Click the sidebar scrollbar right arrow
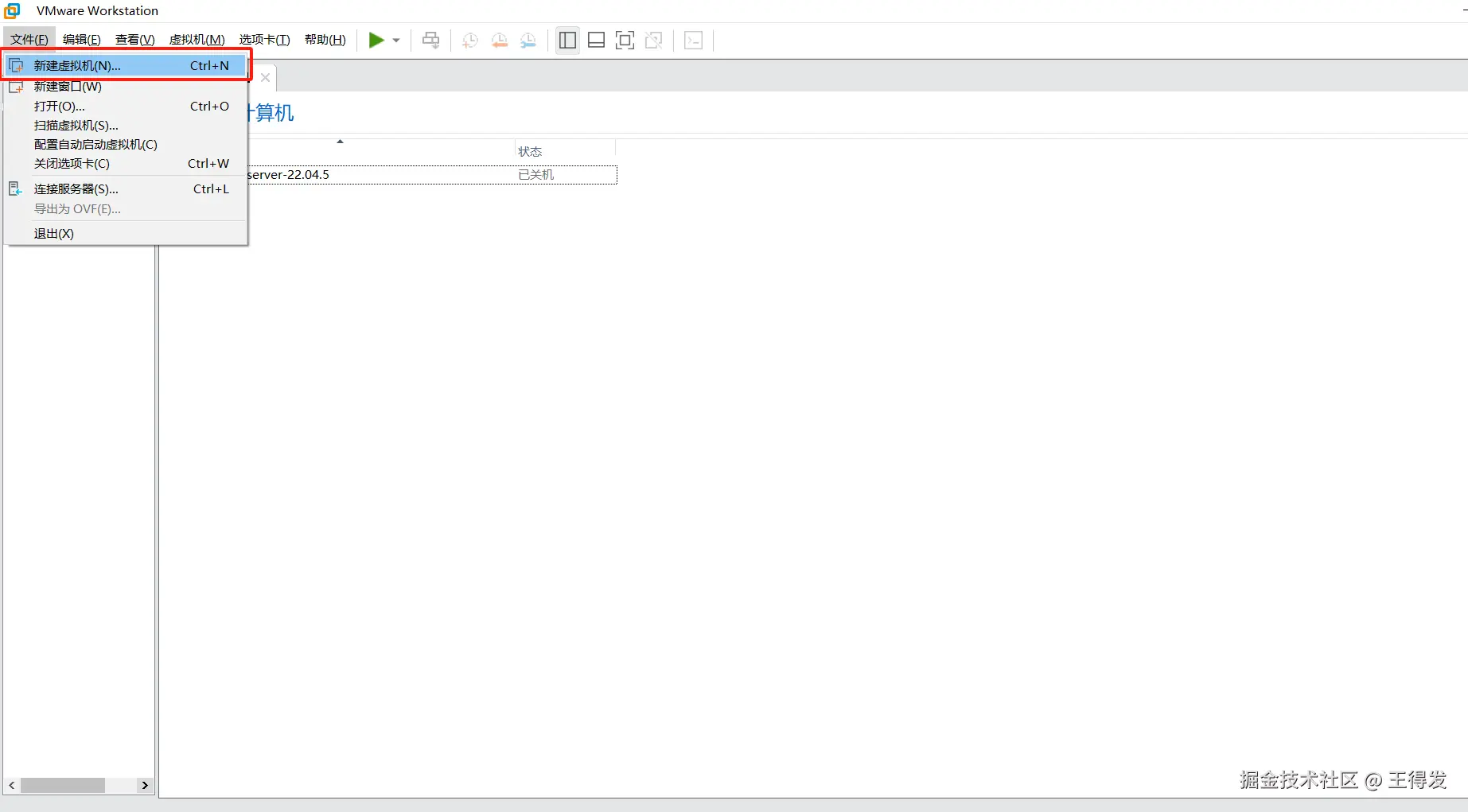Image resolution: width=1468 pixels, height=812 pixels. coord(144,785)
